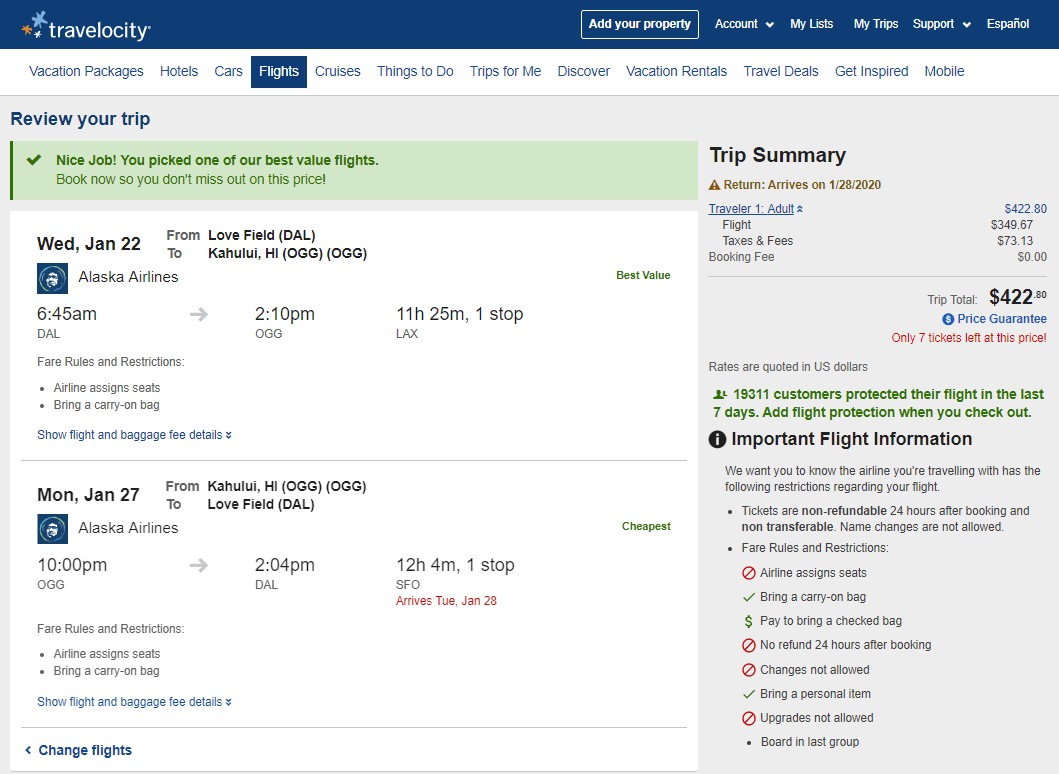1059x774 pixels.
Task: Go to the Mobile tab
Action: (944, 72)
